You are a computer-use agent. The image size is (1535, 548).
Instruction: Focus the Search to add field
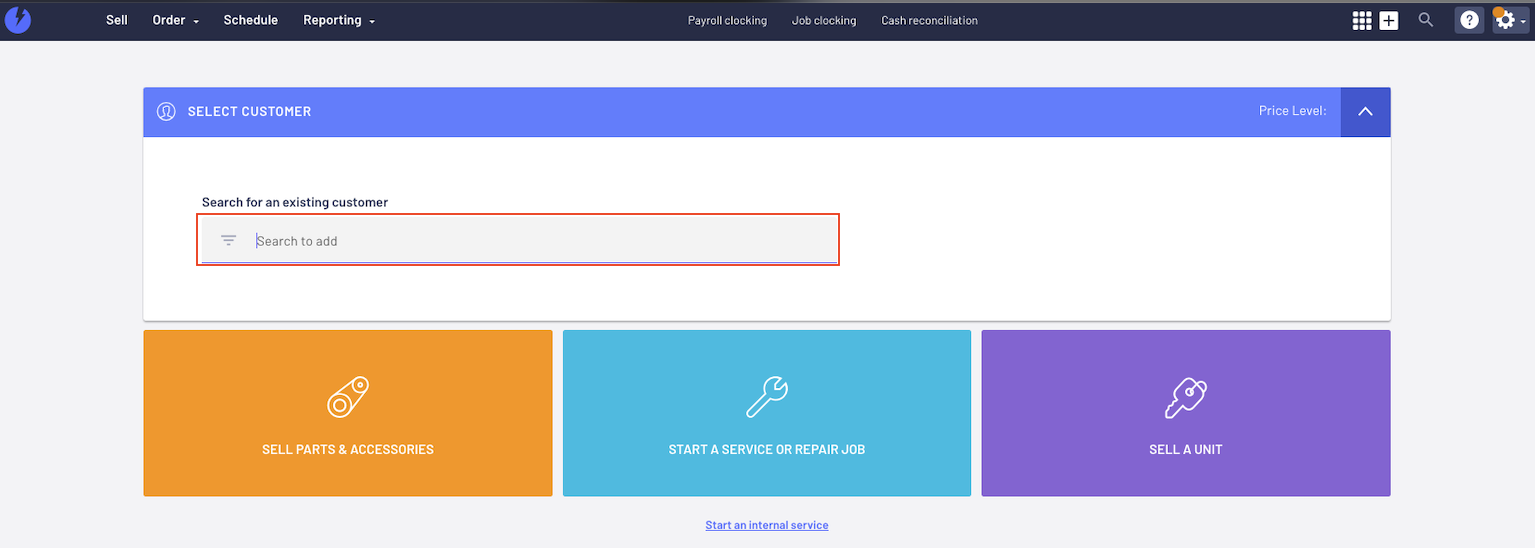[x=519, y=240]
